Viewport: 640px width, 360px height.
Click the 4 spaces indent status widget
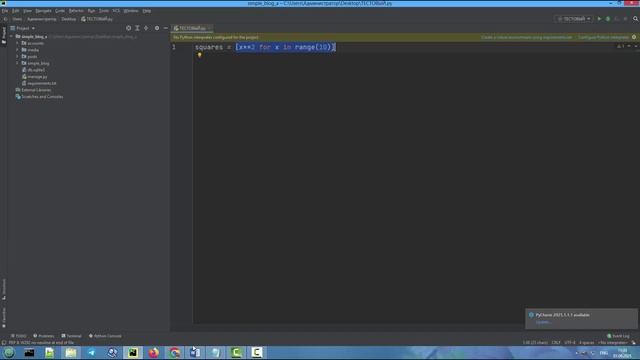pyautogui.click(x=587, y=343)
